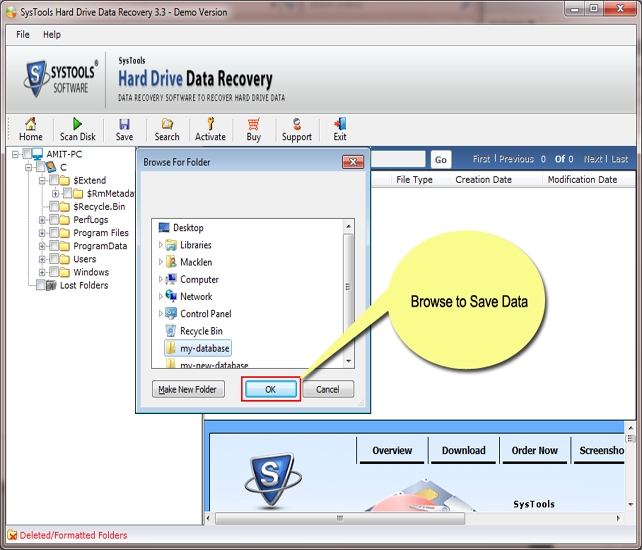Expand the Windows tree node
This screenshot has height=550, width=642.
pyautogui.click(x=42, y=272)
